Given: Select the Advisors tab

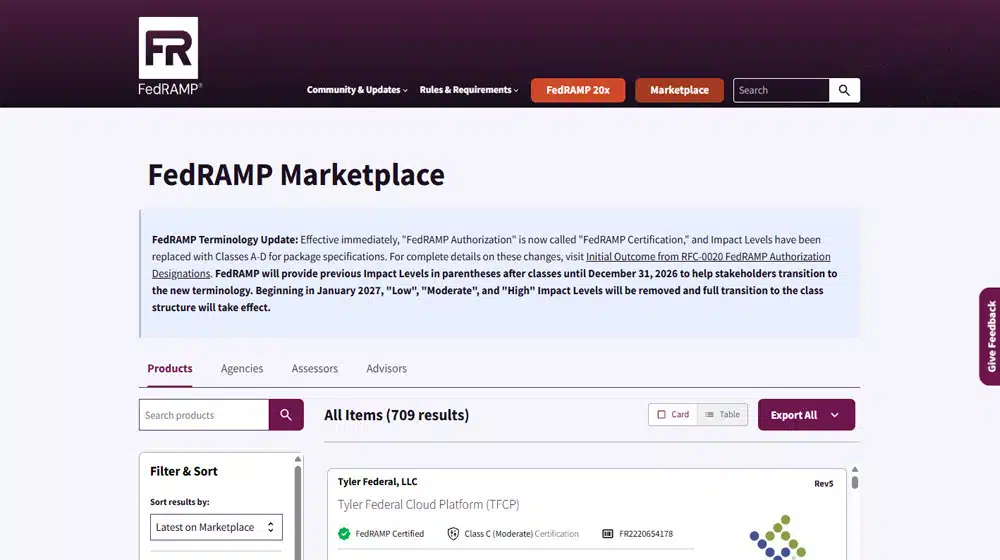Looking at the screenshot, I should pos(386,369).
